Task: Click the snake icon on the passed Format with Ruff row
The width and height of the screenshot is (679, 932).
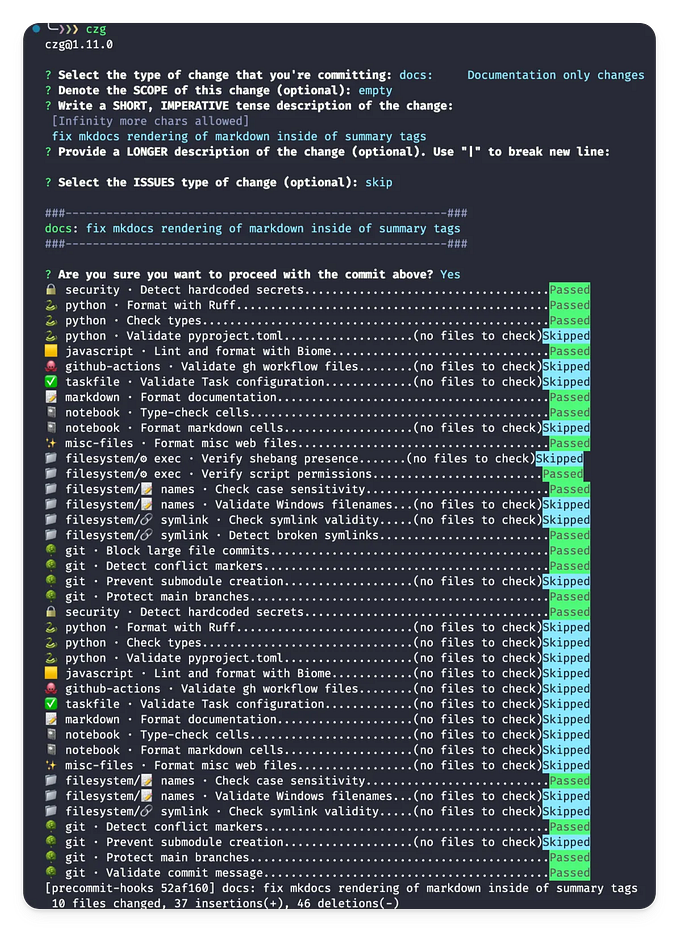Action: [x=51, y=305]
